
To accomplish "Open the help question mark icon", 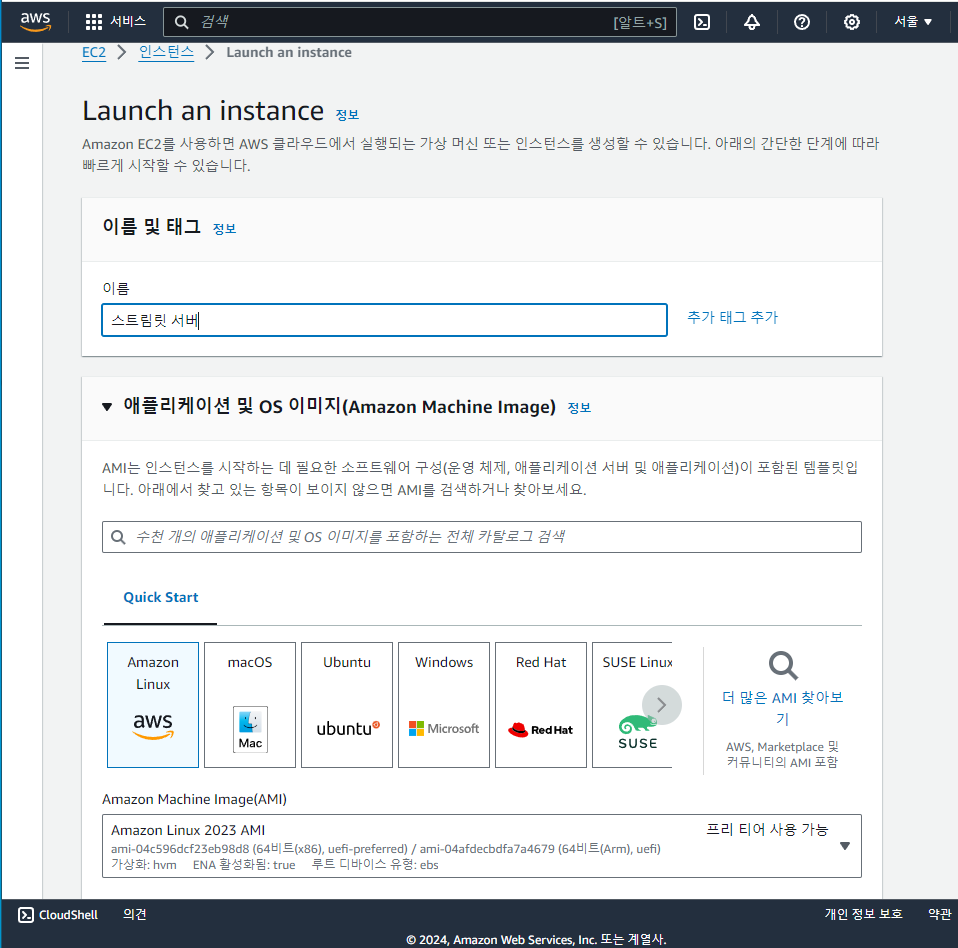I will (802, 22).
